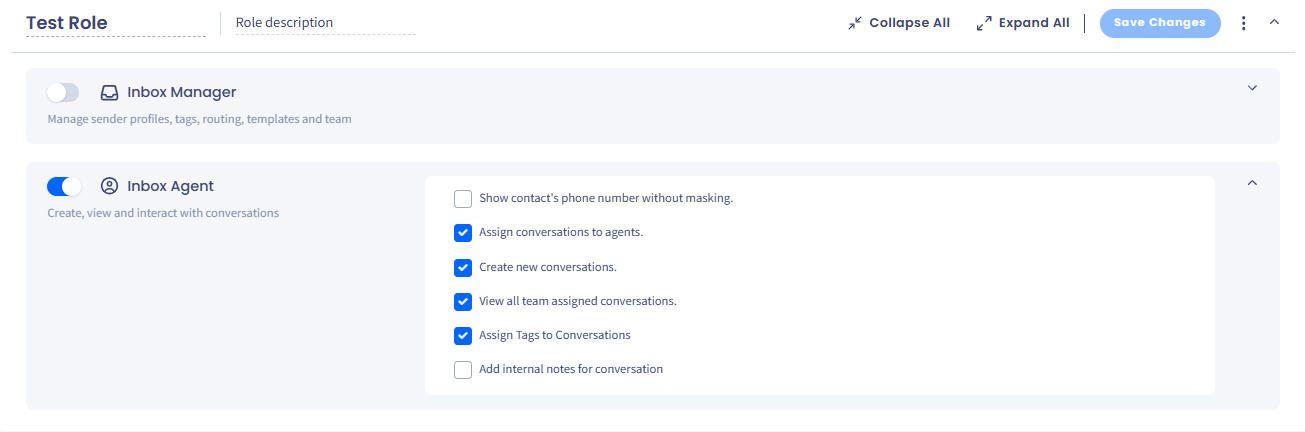Viewport: 1305px width, 432px height.
Task: Check 'Show contact's phone number without masking'
Action: 463,199
